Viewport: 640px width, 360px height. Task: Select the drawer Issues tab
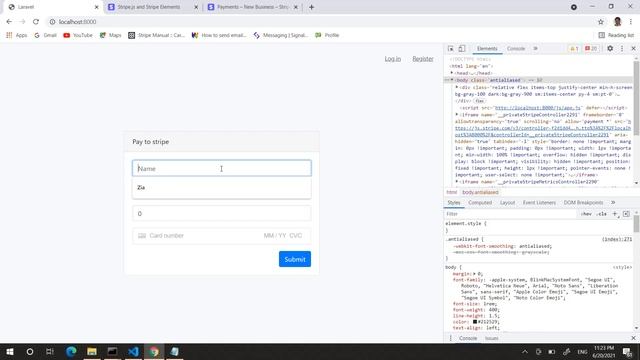[x=491, y=338]
